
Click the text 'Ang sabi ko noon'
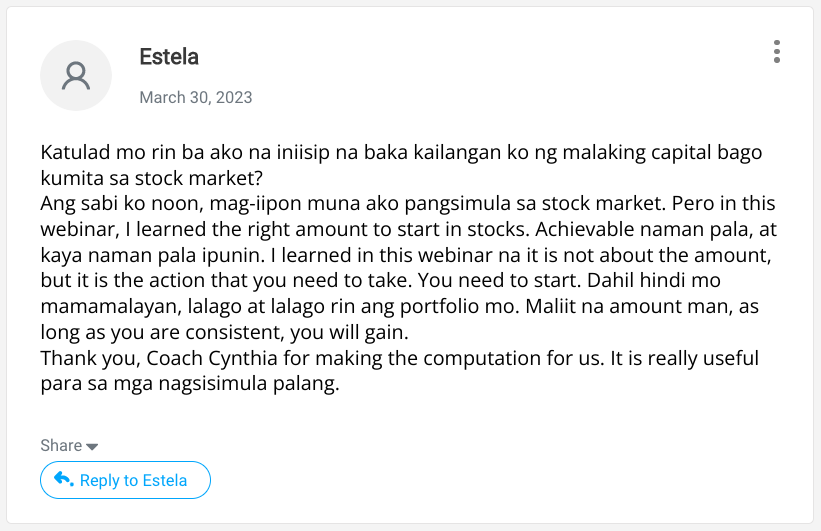[121, 204]
